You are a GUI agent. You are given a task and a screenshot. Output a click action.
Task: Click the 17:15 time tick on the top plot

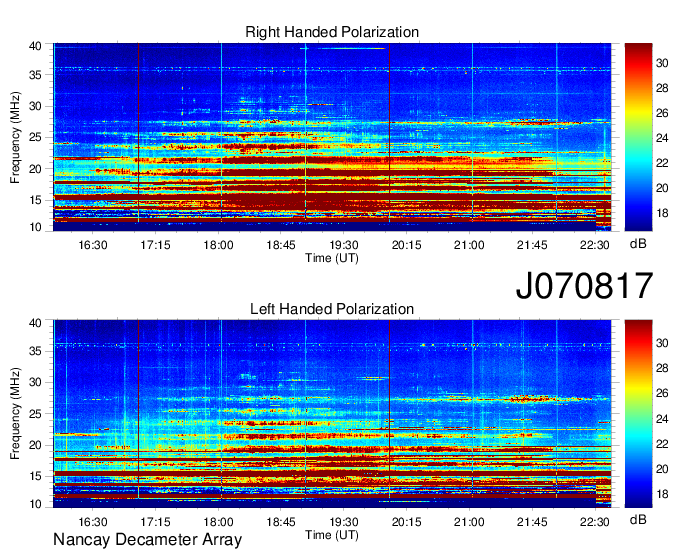click(x=155, y=245)
